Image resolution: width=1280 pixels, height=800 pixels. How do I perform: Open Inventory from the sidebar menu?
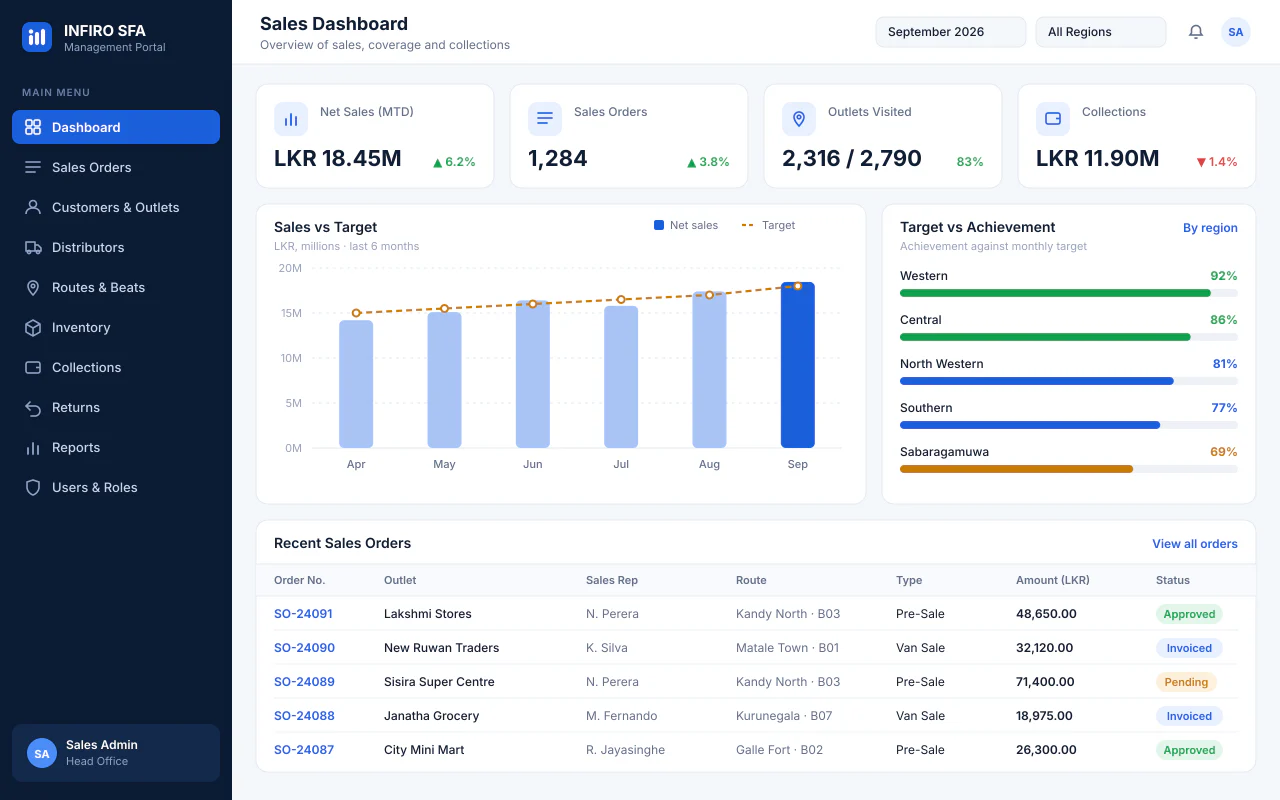(x=116, y=327)
